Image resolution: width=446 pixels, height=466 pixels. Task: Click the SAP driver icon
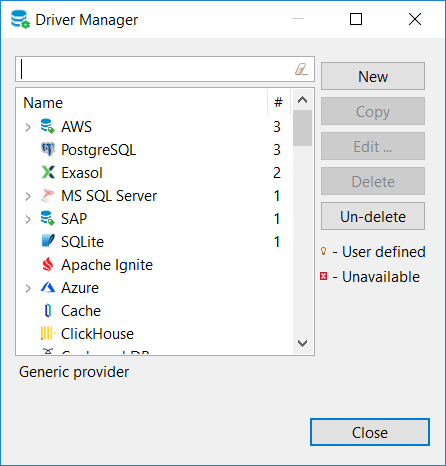48,218
